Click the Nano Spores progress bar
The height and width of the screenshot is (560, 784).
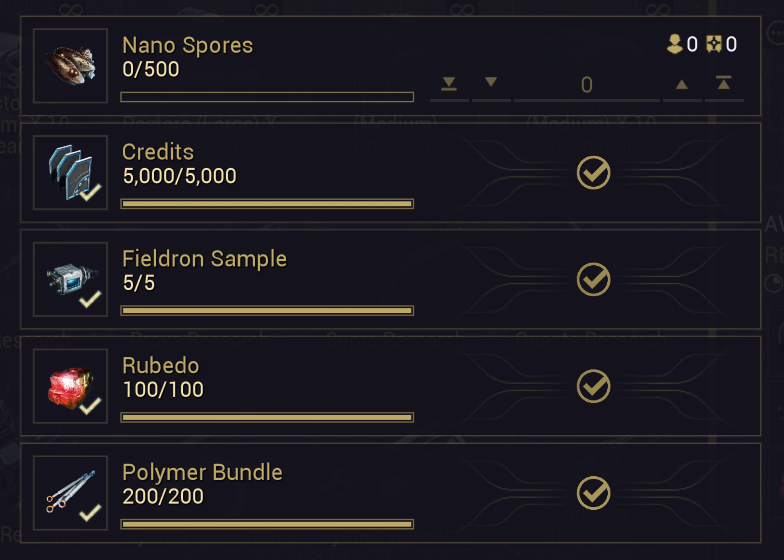[x=267, y=97]
